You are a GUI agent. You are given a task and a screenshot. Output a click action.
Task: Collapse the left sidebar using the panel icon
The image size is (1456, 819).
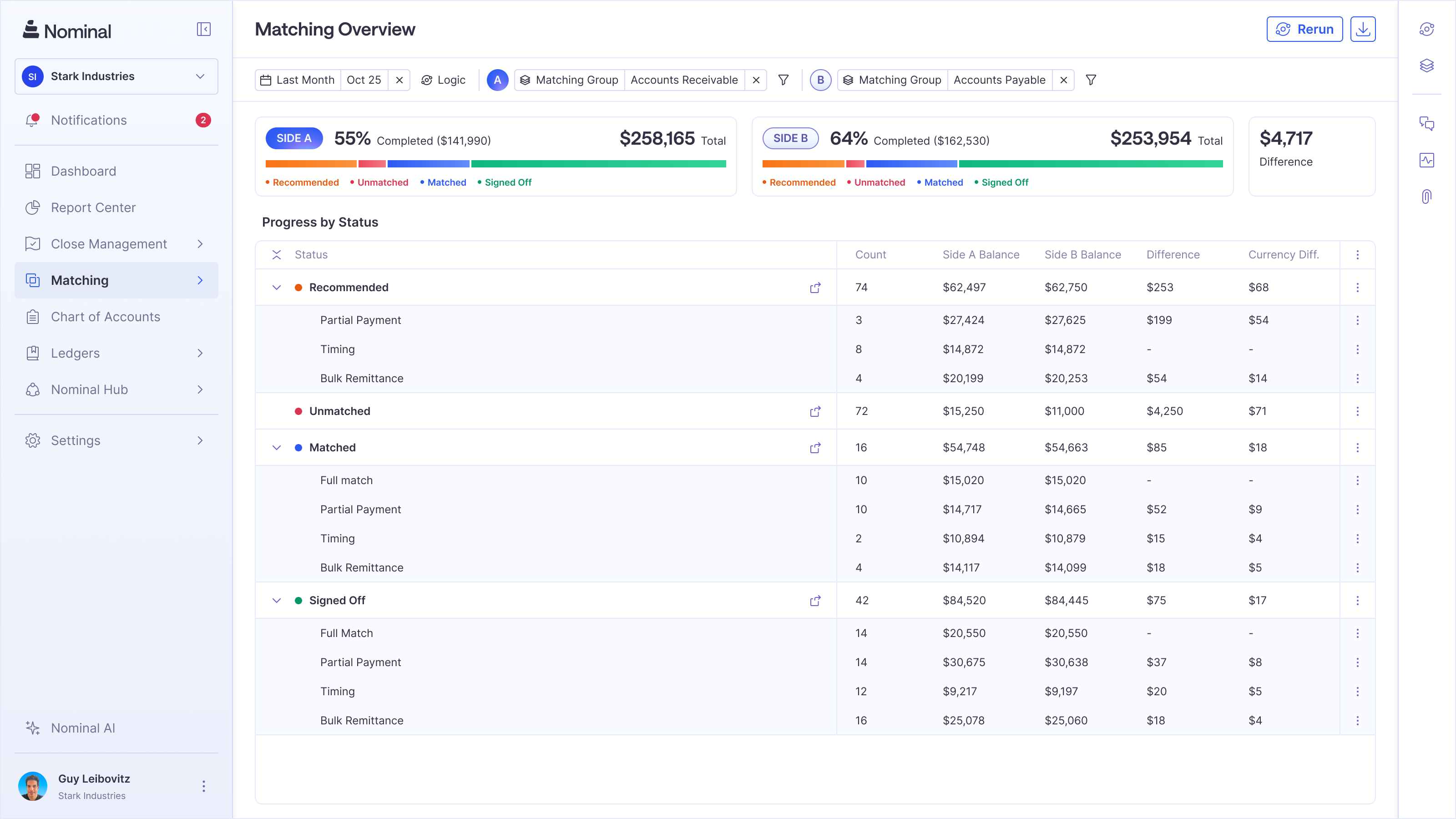point(203,29)
